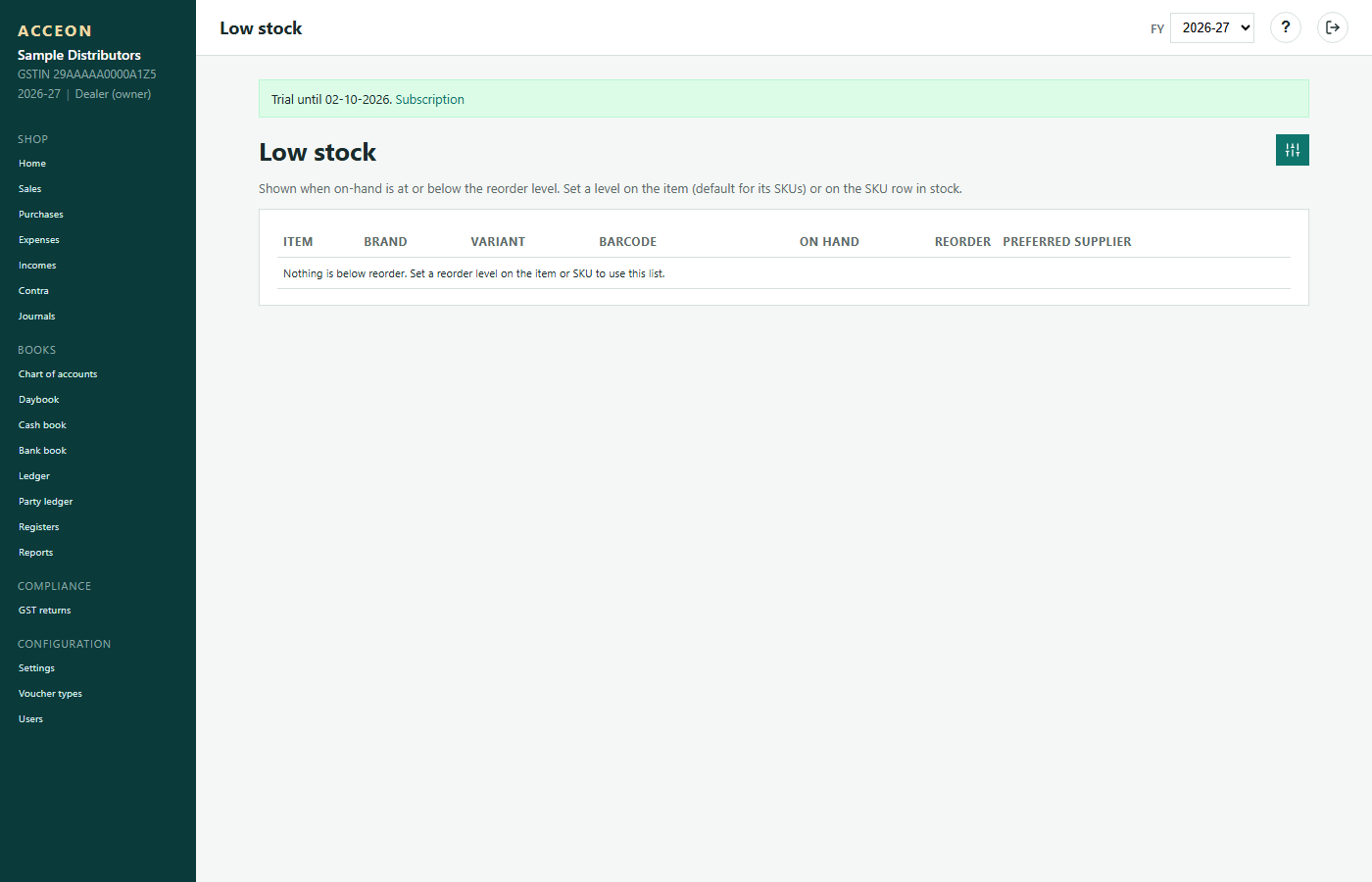The width and height of the screenshot is (1372, 882).
Task: Click the VARIANT column header
Action: (x=498, y=242)
